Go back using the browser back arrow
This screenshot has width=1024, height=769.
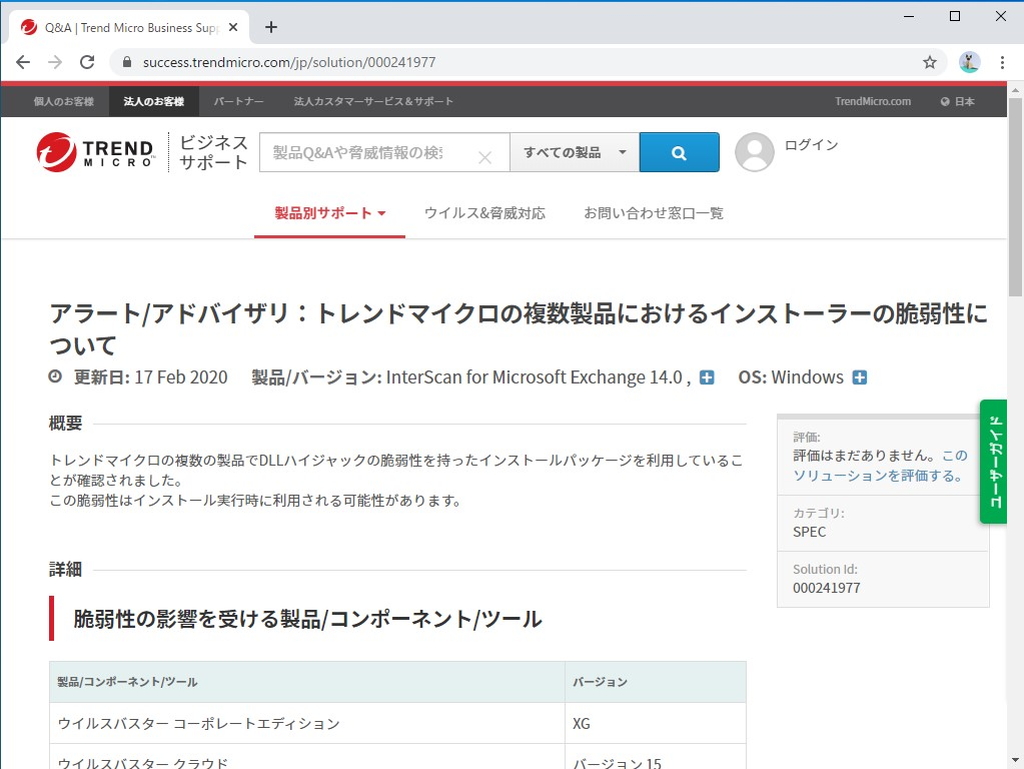pyautogui.click(x=23, y=61)
